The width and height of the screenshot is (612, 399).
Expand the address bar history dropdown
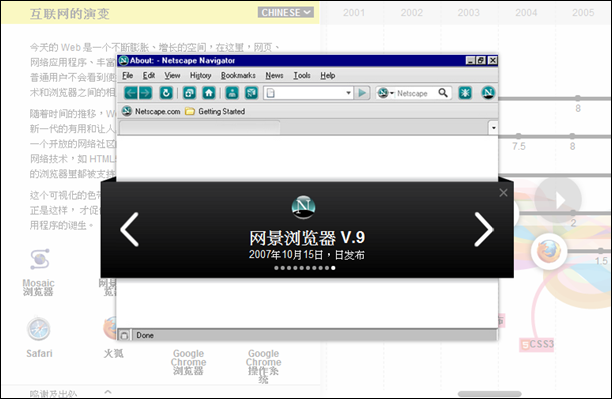(x=349, y=93)
